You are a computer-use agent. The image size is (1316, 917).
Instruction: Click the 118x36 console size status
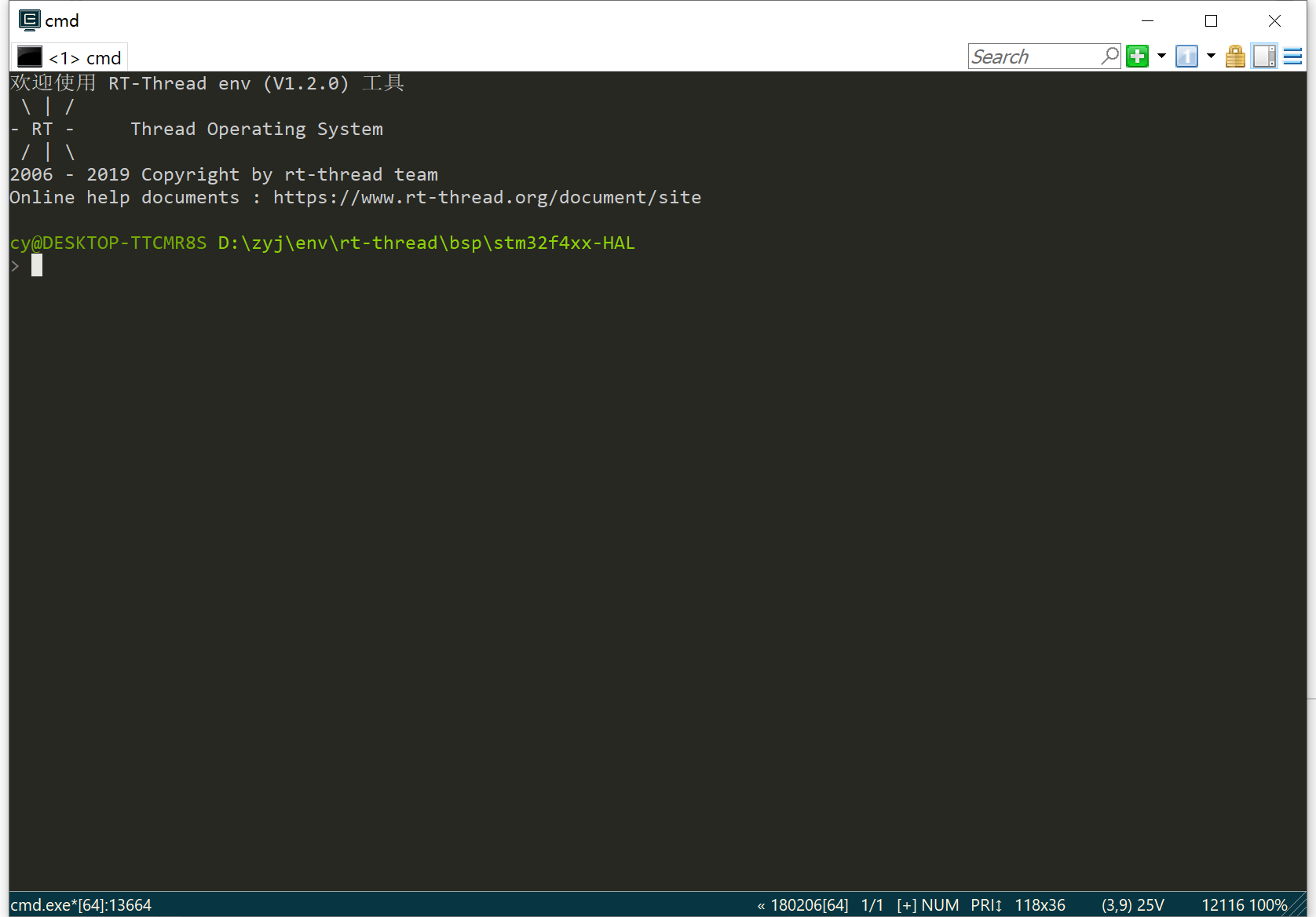tap(1040, 905)
